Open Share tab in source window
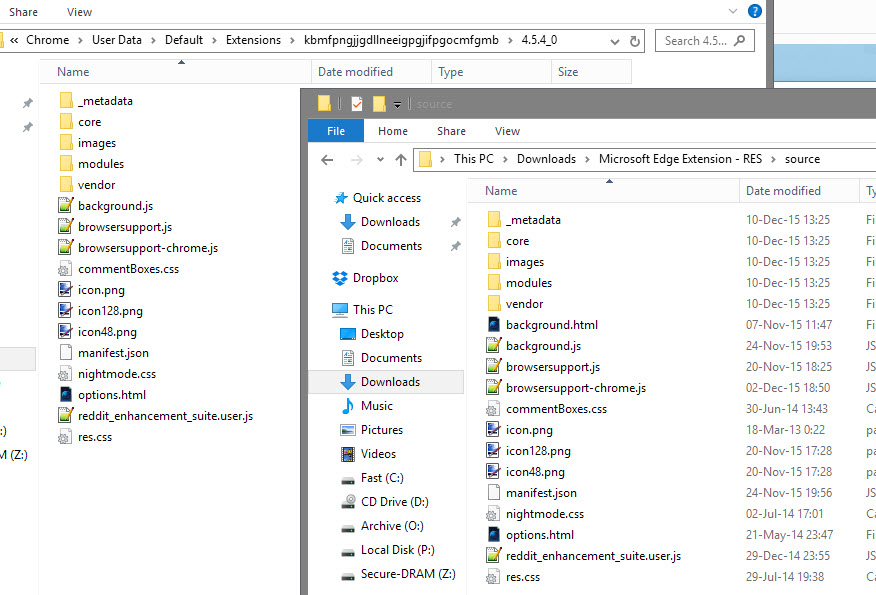The image size is (876, 595). [451, 131]
